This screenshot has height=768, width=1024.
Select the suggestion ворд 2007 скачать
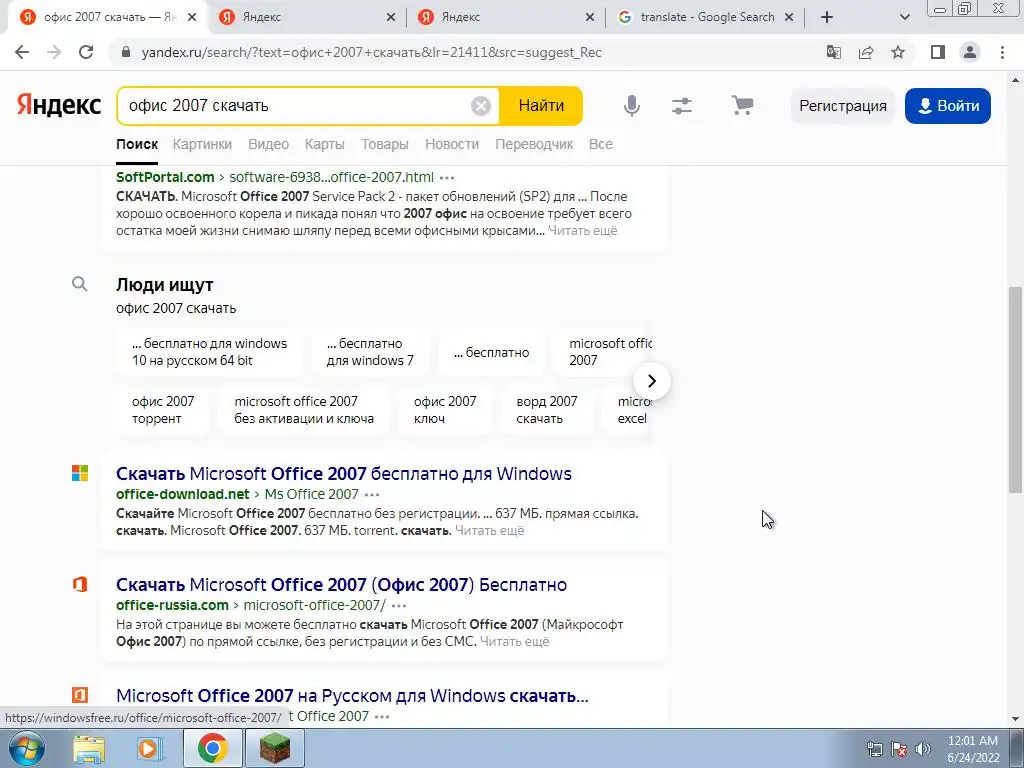(x=547, y=410)
